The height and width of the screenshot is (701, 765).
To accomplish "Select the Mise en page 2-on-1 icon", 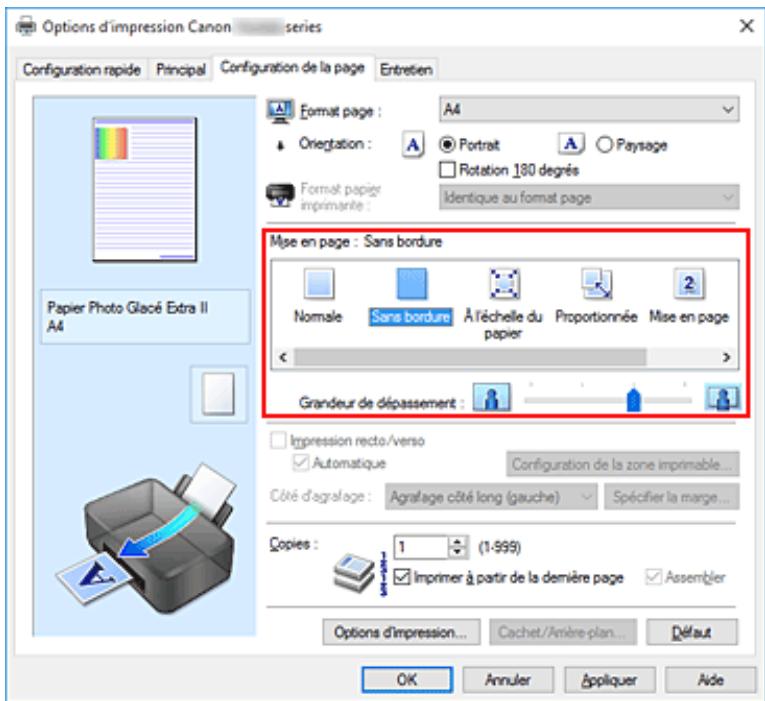I will [689, 283].
